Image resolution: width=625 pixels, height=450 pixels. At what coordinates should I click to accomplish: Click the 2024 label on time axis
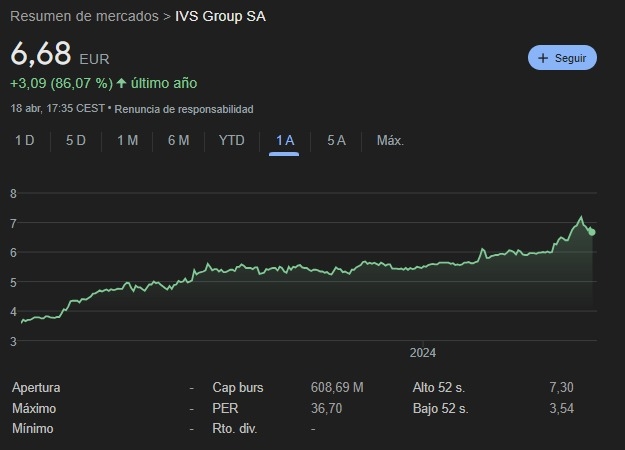[423, 353]
